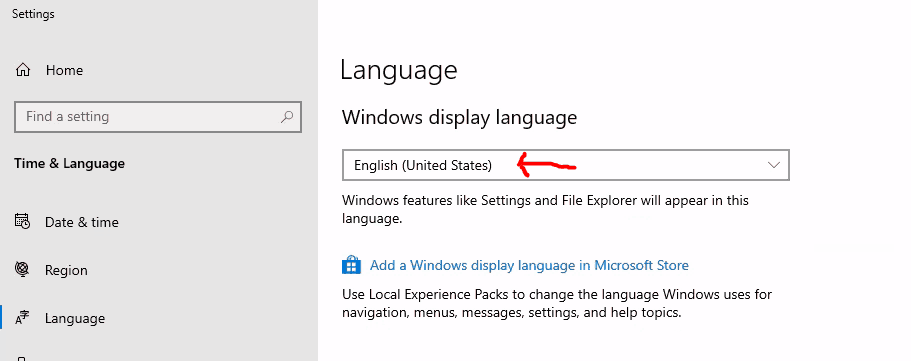Click the Home house icon
Image resolution: width=911 pixels, height=361 pixels.
(x=23, y=70)
